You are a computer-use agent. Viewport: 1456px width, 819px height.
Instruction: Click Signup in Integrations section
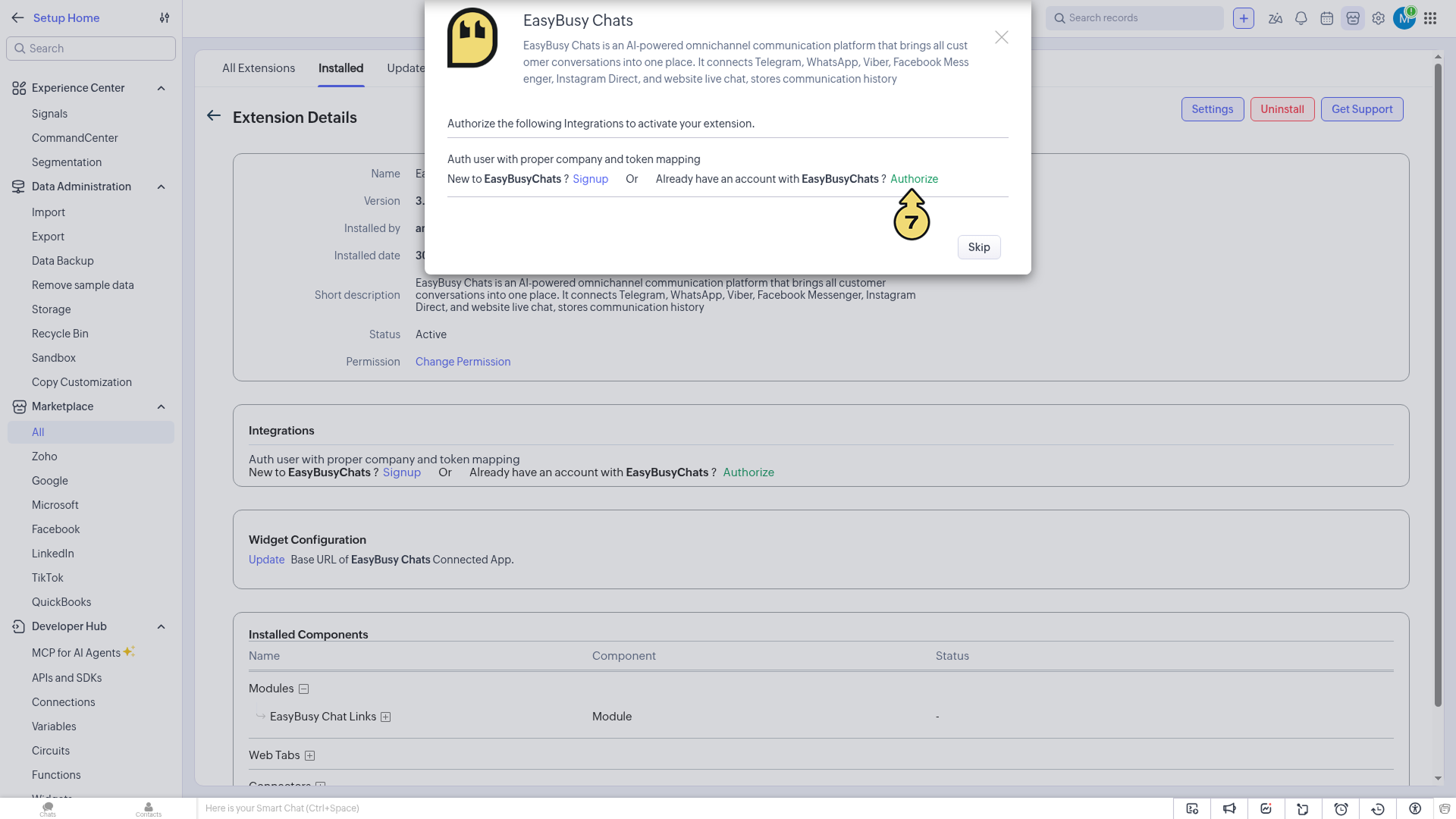coord(402,472)
